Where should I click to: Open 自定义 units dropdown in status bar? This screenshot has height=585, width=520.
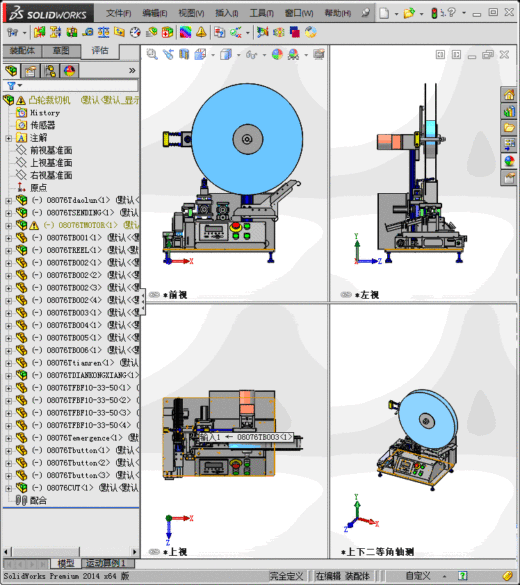pos(444,576)
